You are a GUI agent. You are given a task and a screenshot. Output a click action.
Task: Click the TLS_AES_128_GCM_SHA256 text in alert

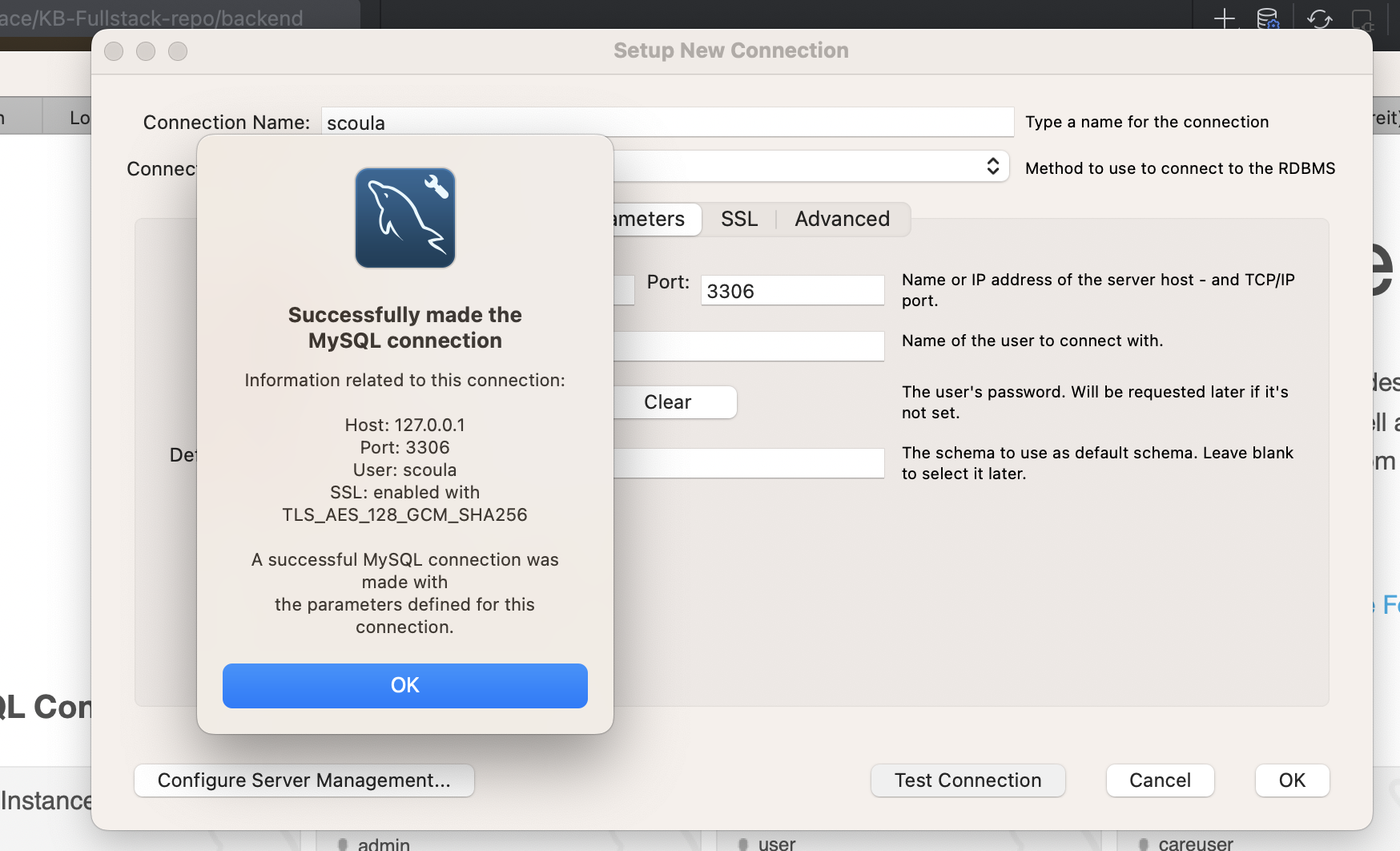pos(404,514)
